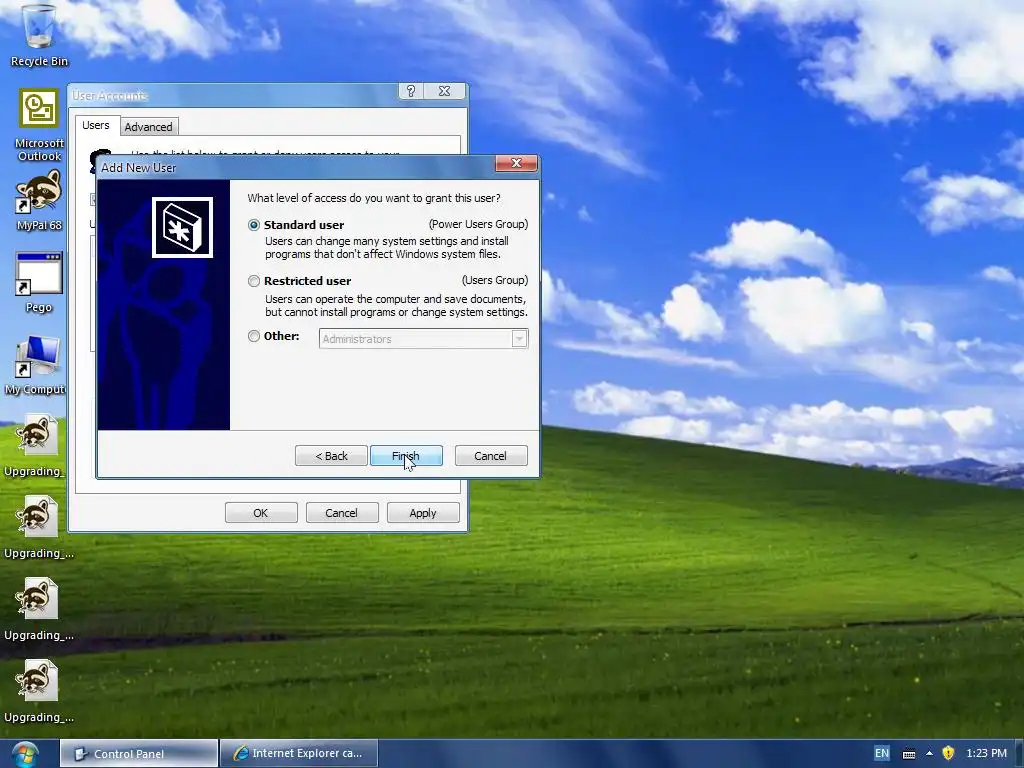
Task: Click Apply in User Accounts window
Action: pos(423,513)
